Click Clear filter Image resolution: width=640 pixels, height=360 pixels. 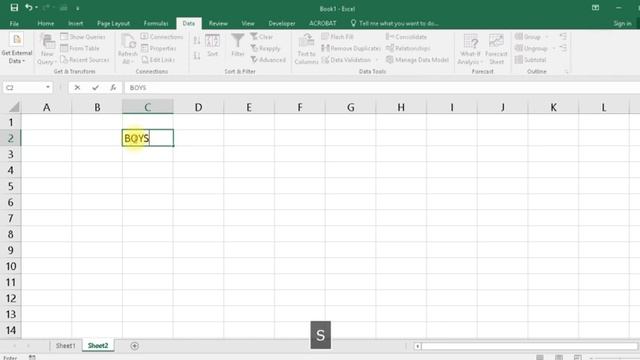(x=262, y=37)
